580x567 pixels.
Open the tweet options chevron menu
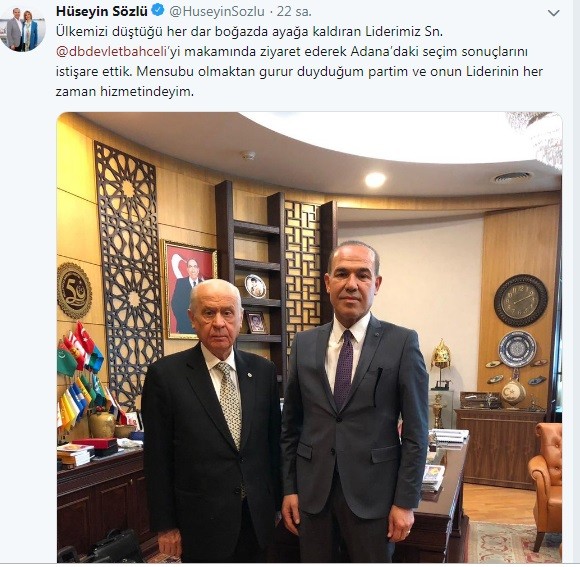[553, 13]
